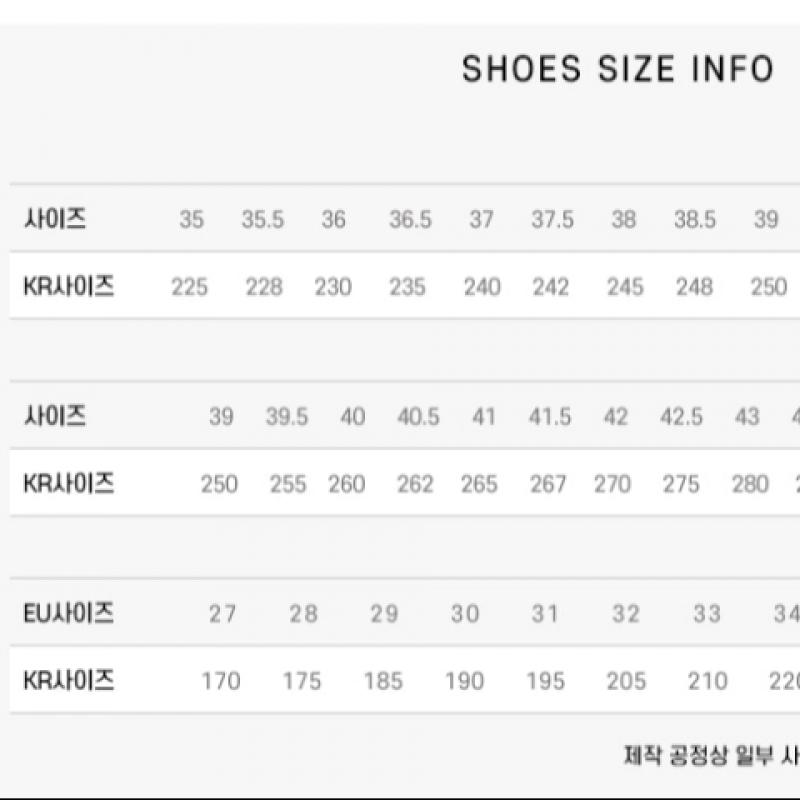Click the KR size 267 cell

click(548, 484)
